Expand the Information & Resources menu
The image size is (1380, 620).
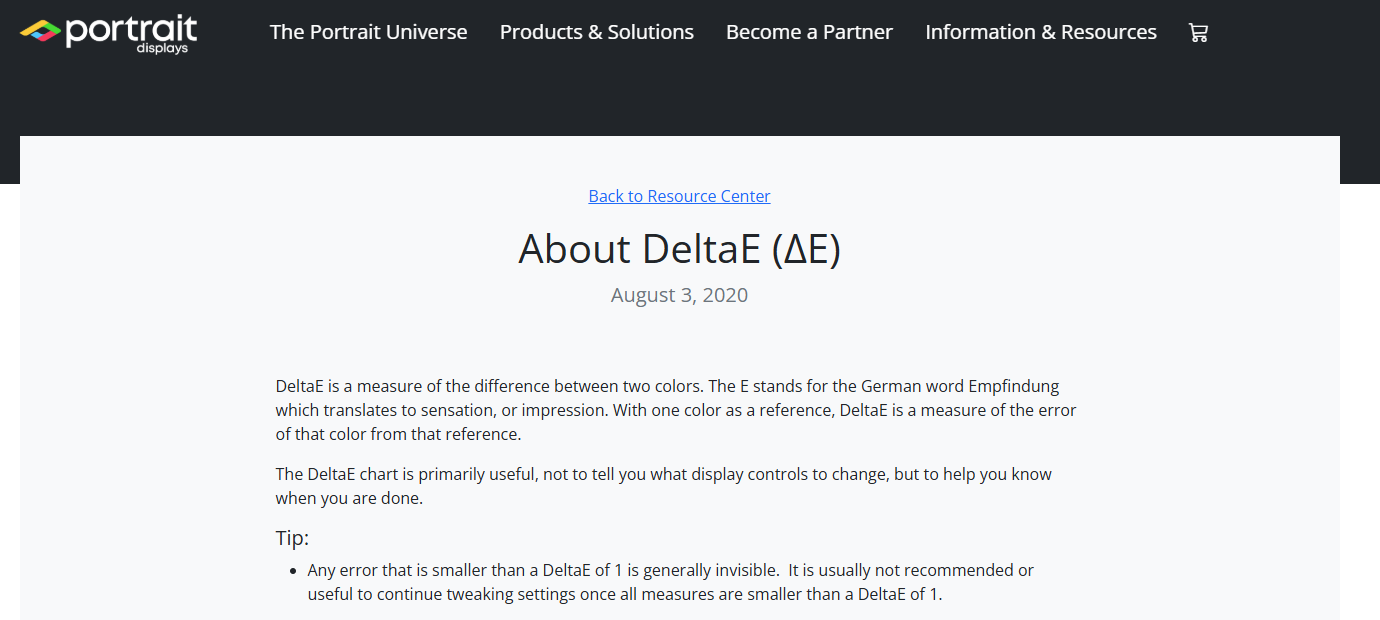tap(1040, 32)
